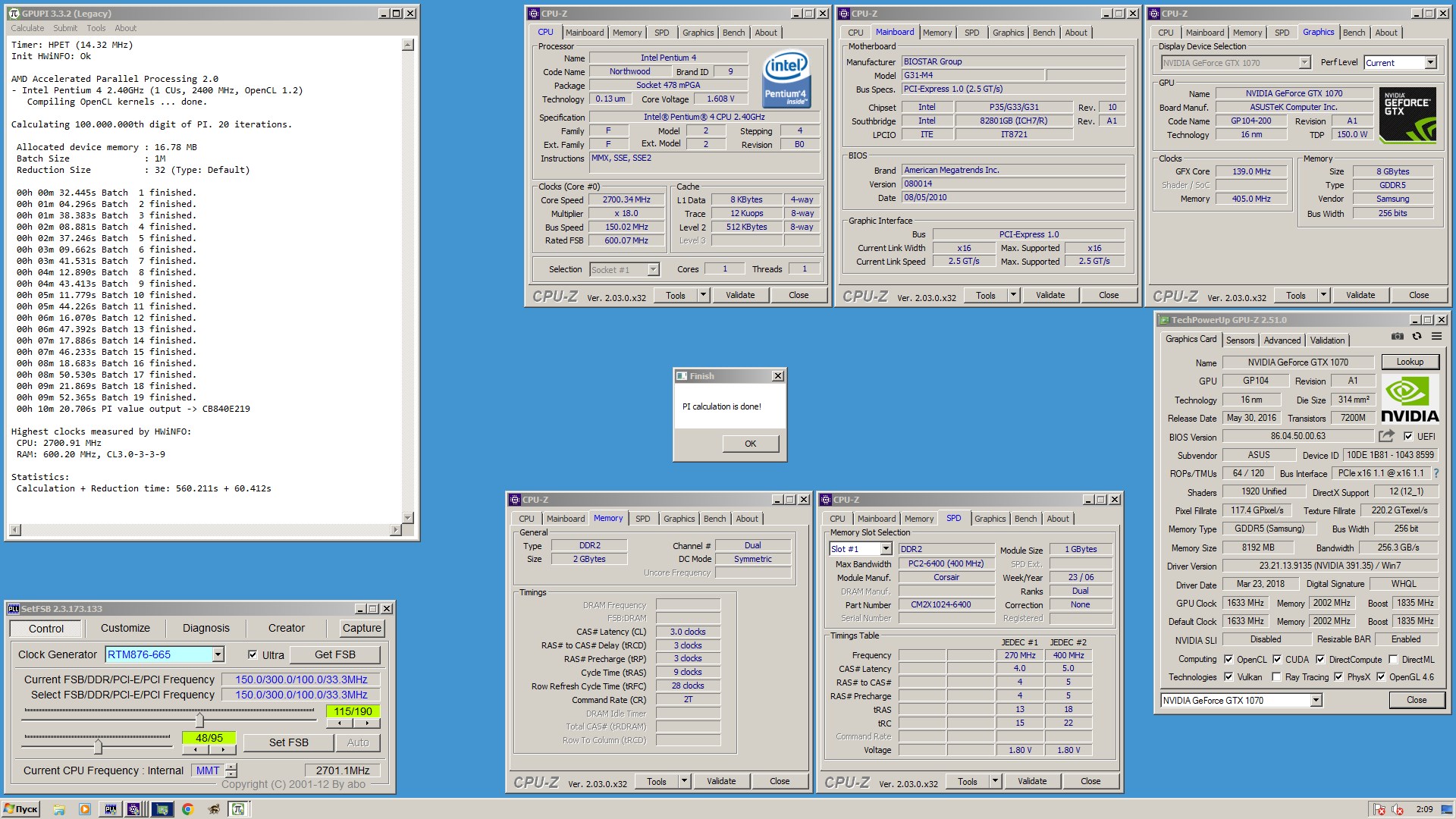Click the second tray icon beside the clock

point(1397,810)
